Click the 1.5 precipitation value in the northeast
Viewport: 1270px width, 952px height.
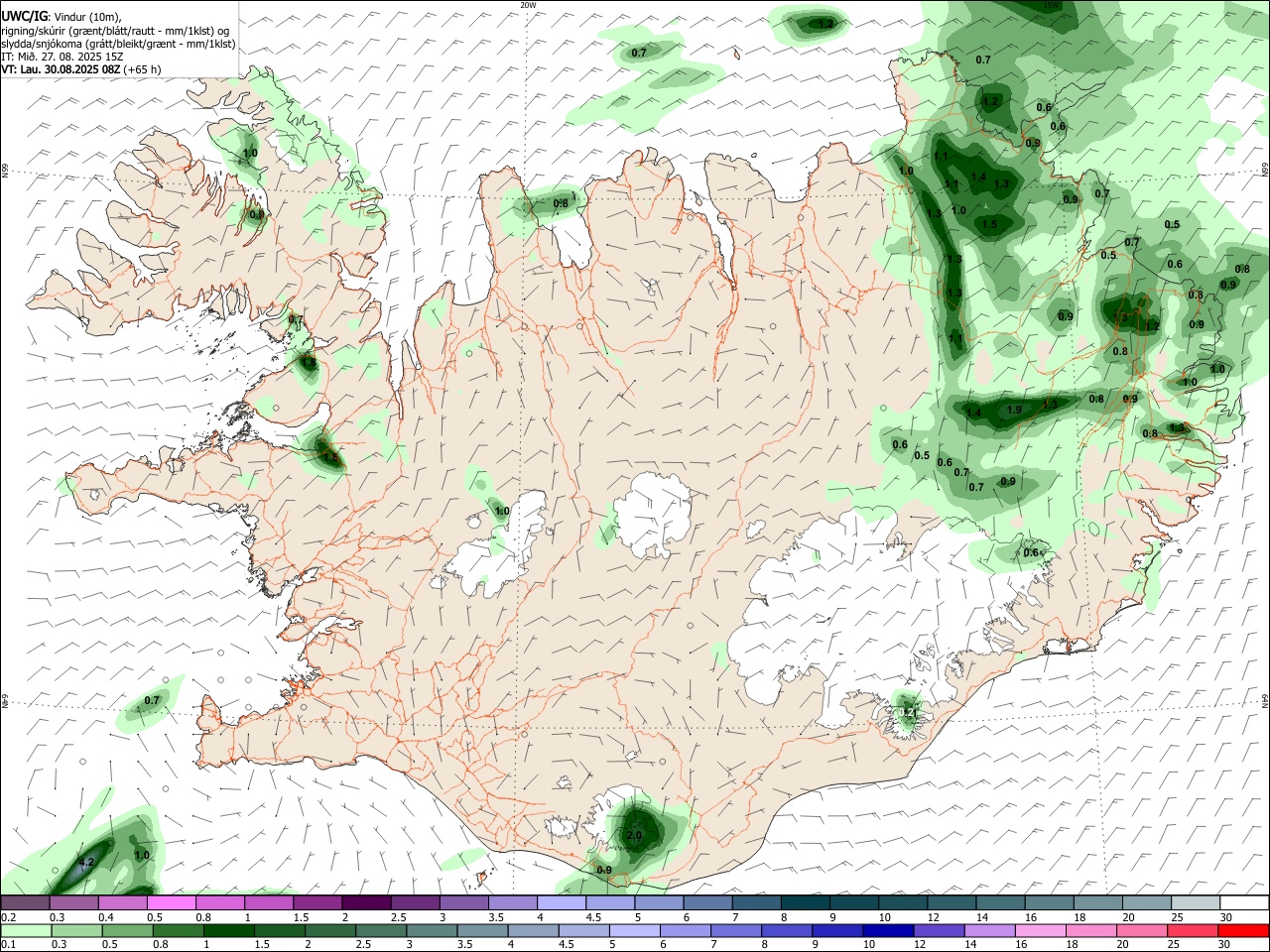(989, 225)
